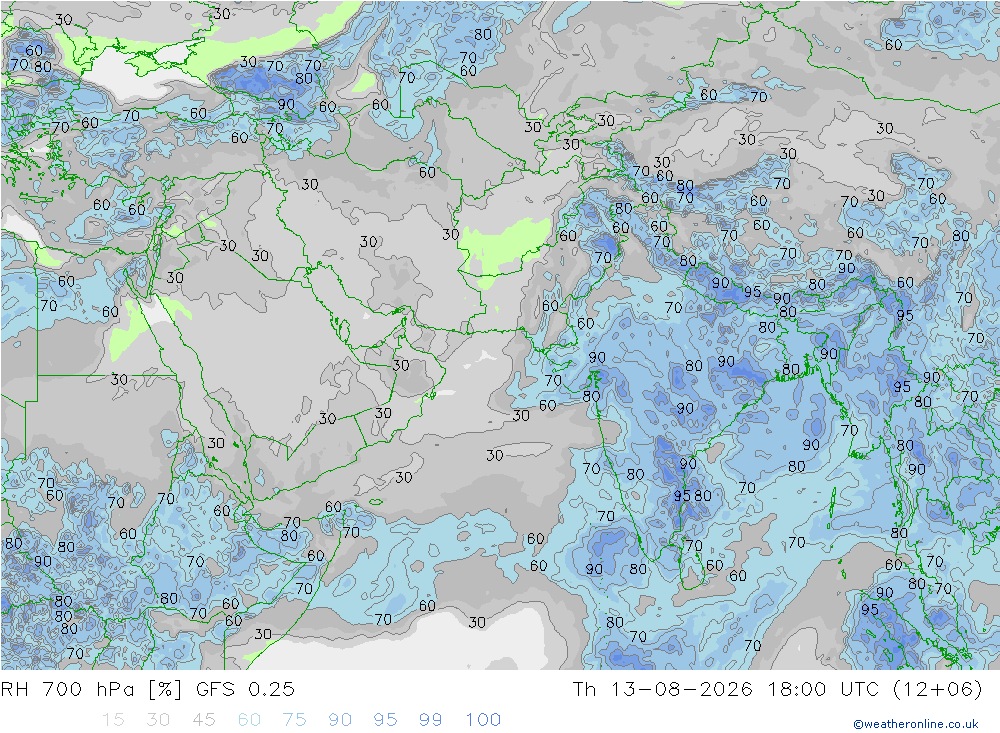The width and height of the screenshot is (1000, 733).
Task: Select legend value 95
Action: [x=385, y=720]
